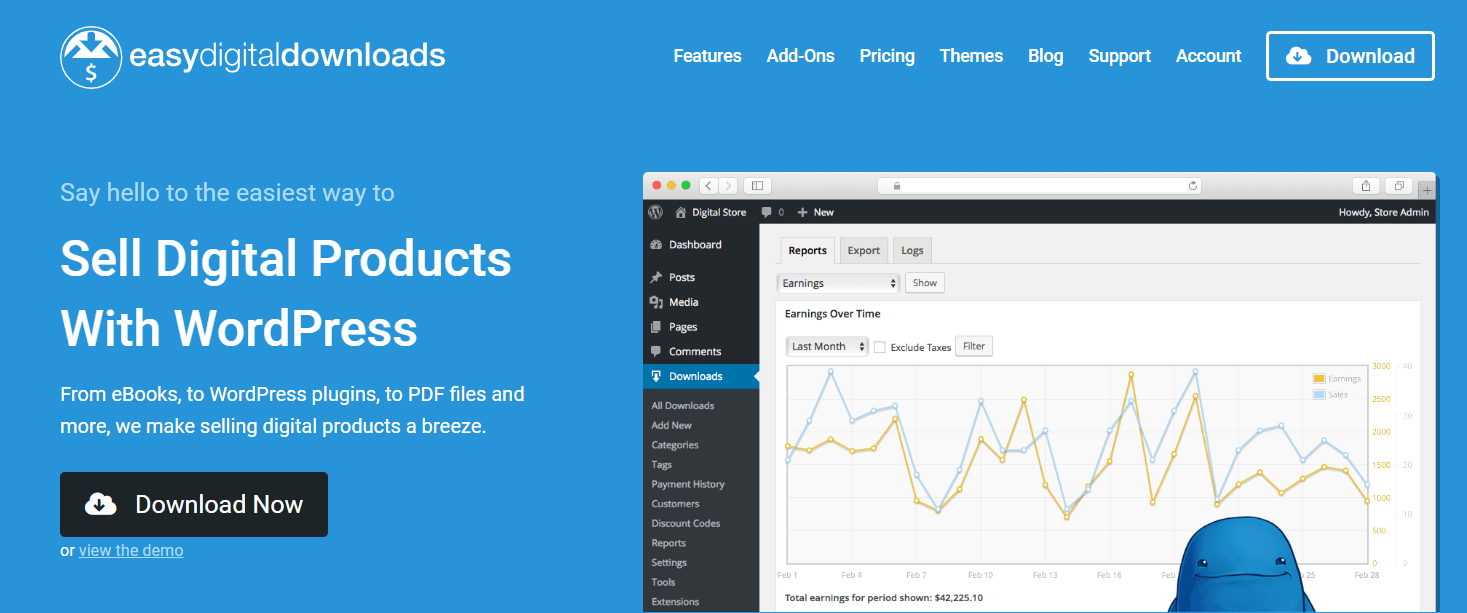Screen dimensions: 1467x613
Task: Click the Download Now button
Action: click(x=194, y=504)
